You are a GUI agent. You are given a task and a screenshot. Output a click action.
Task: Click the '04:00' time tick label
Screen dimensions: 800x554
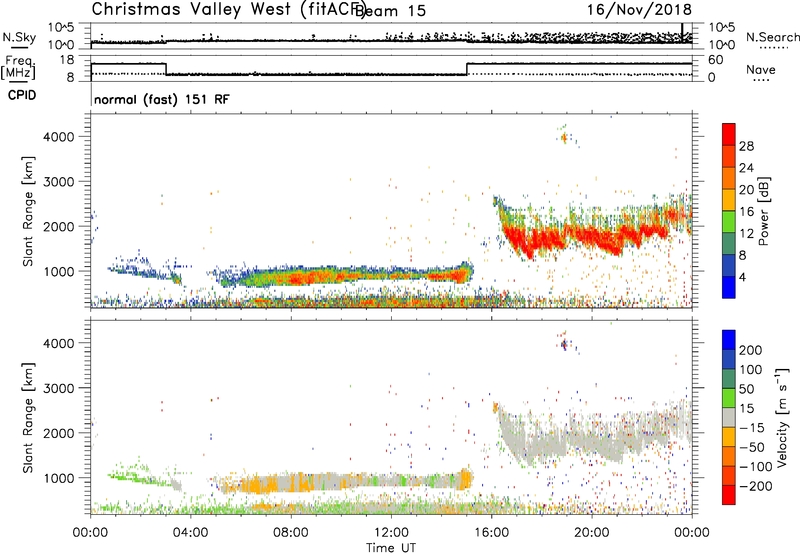tap(190, 533)
